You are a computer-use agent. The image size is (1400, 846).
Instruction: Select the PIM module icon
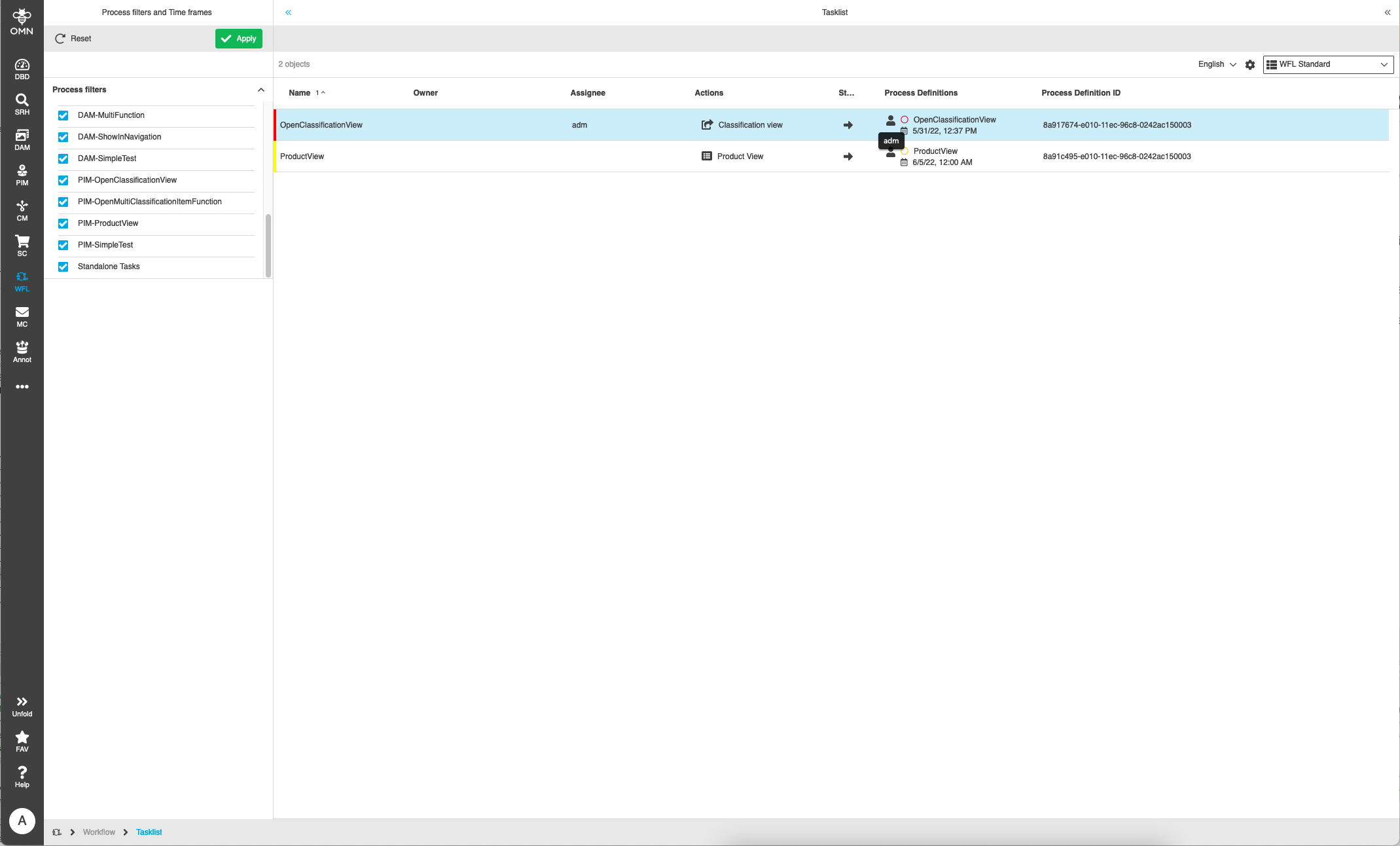pos(22,175)
